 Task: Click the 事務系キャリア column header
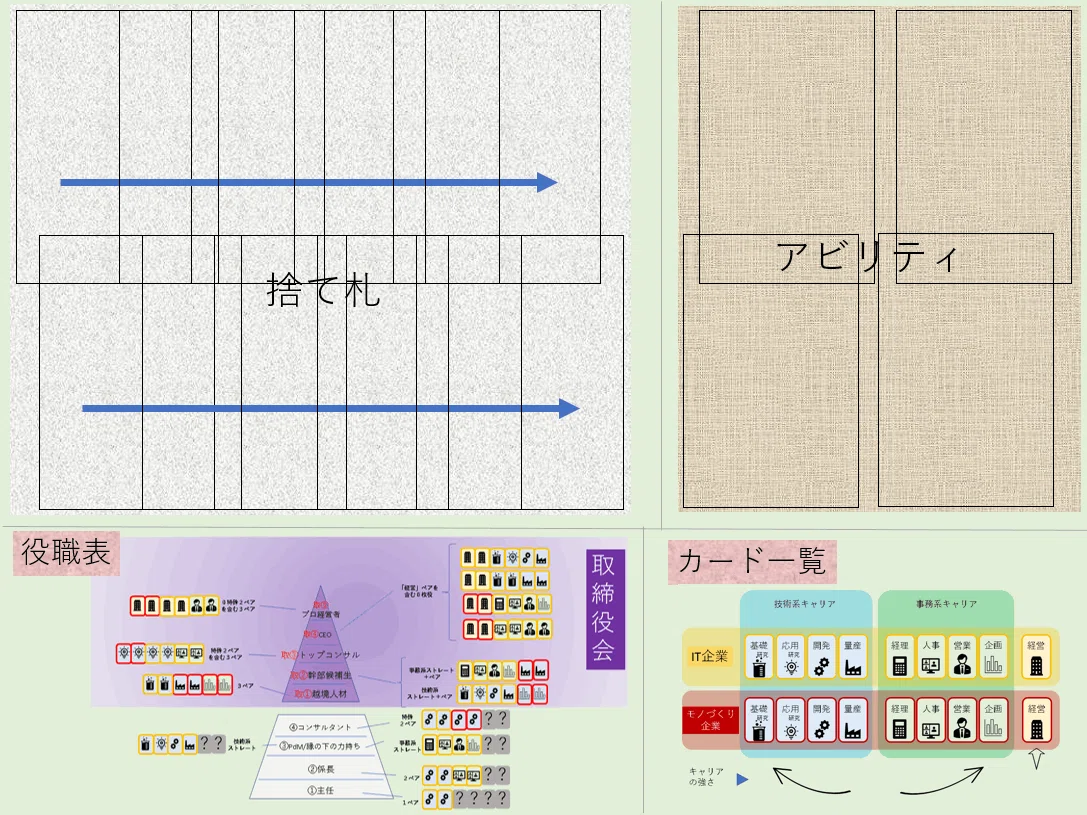click(x=946, y=604)
